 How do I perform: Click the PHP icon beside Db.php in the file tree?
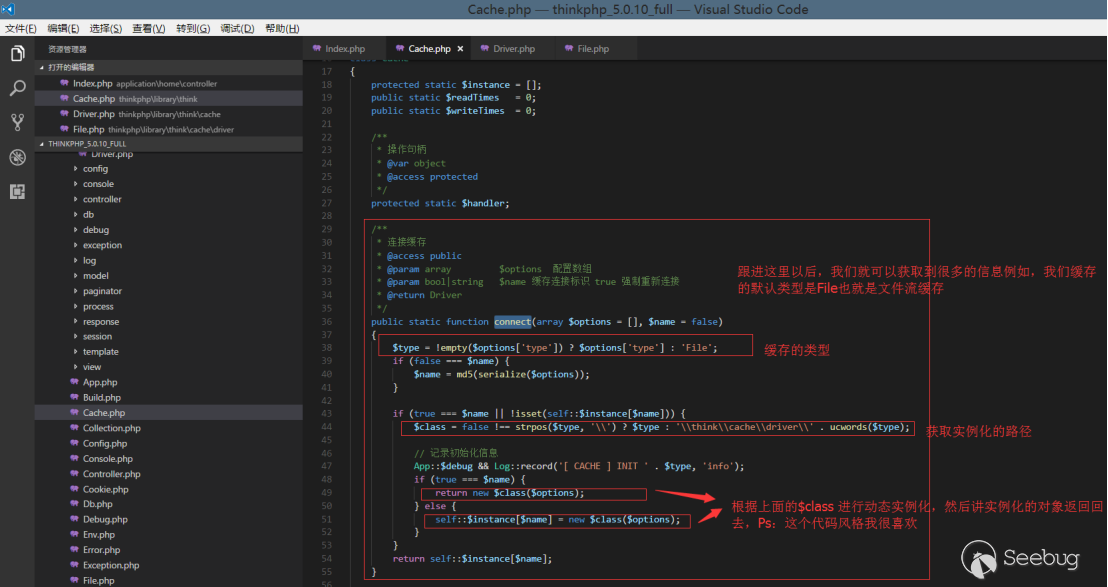pyautogui.click(x=74, y=504)
